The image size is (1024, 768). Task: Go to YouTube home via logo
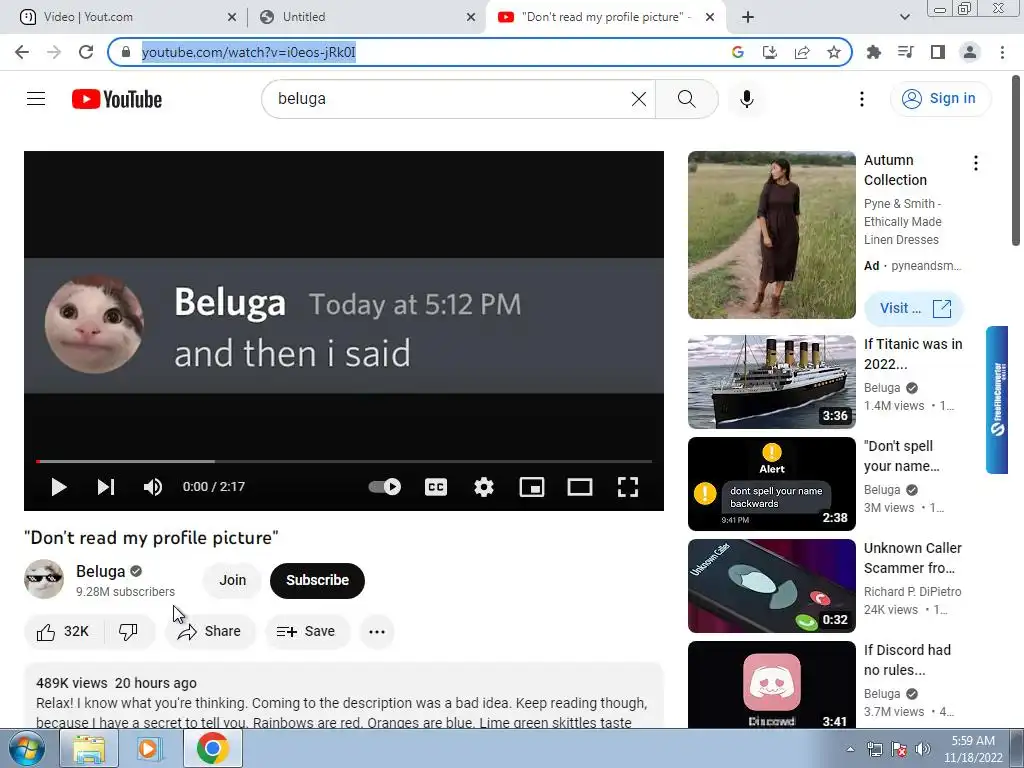point(117,99)
